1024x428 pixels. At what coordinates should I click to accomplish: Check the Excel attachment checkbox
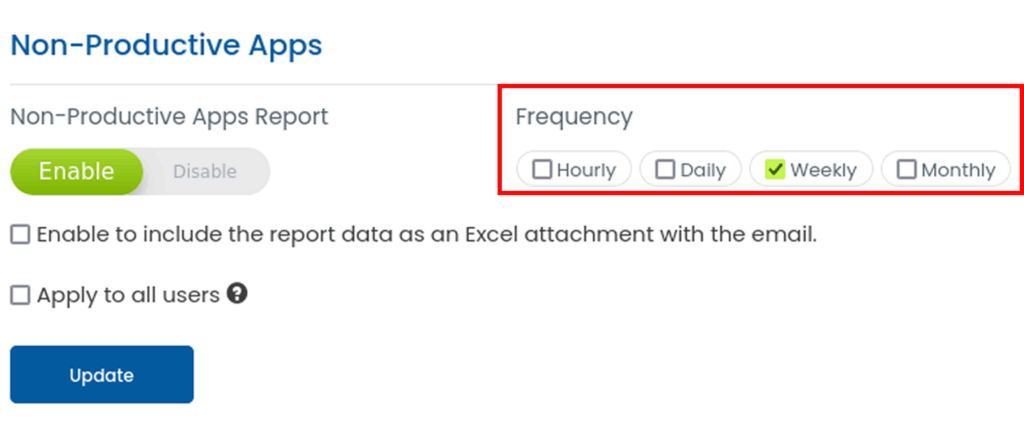(x=20, y=235)
